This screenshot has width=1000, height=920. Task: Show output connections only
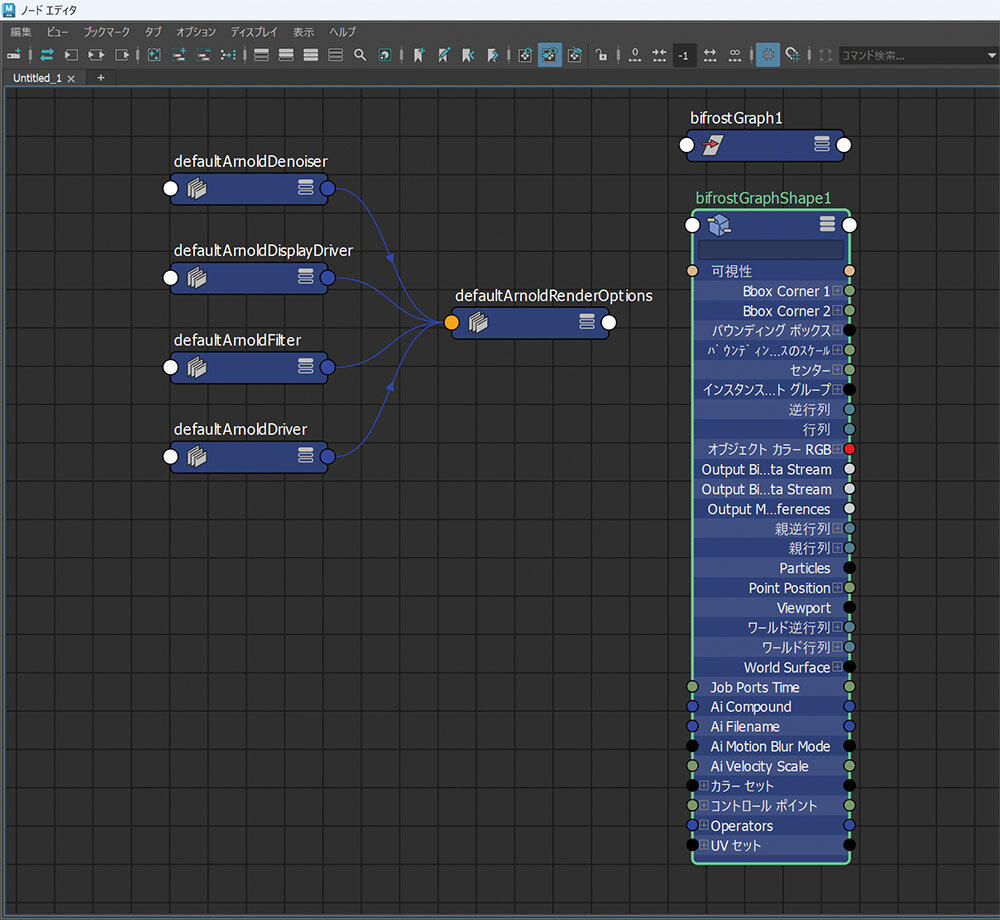coord(121,55)
